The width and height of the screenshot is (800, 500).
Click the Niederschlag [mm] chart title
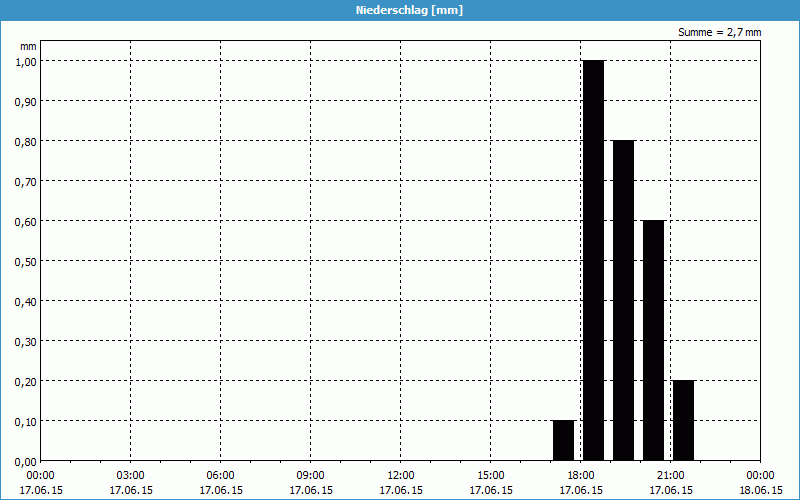[x=400, y=10]
